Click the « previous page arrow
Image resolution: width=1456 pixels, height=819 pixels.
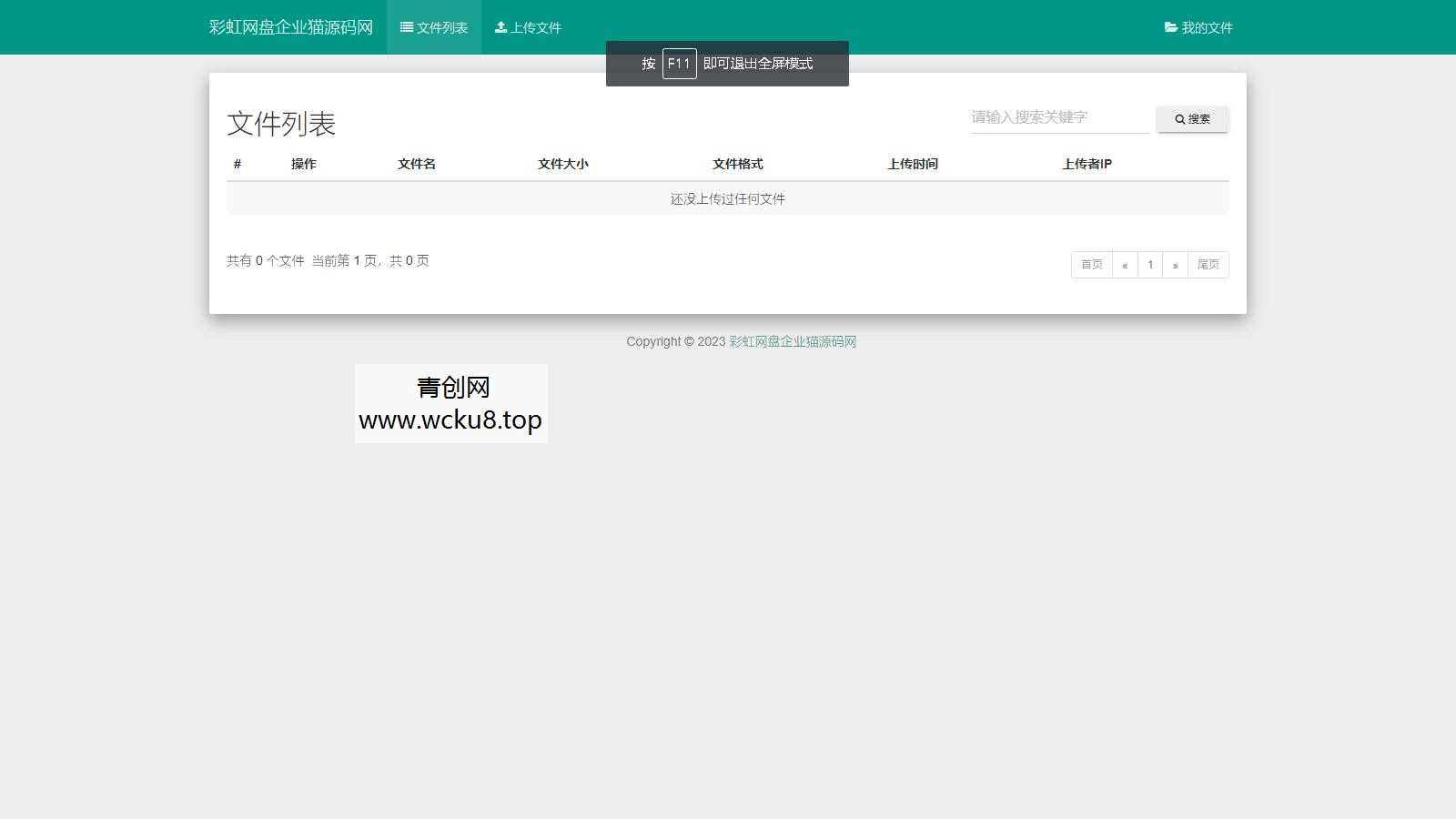1126,264
